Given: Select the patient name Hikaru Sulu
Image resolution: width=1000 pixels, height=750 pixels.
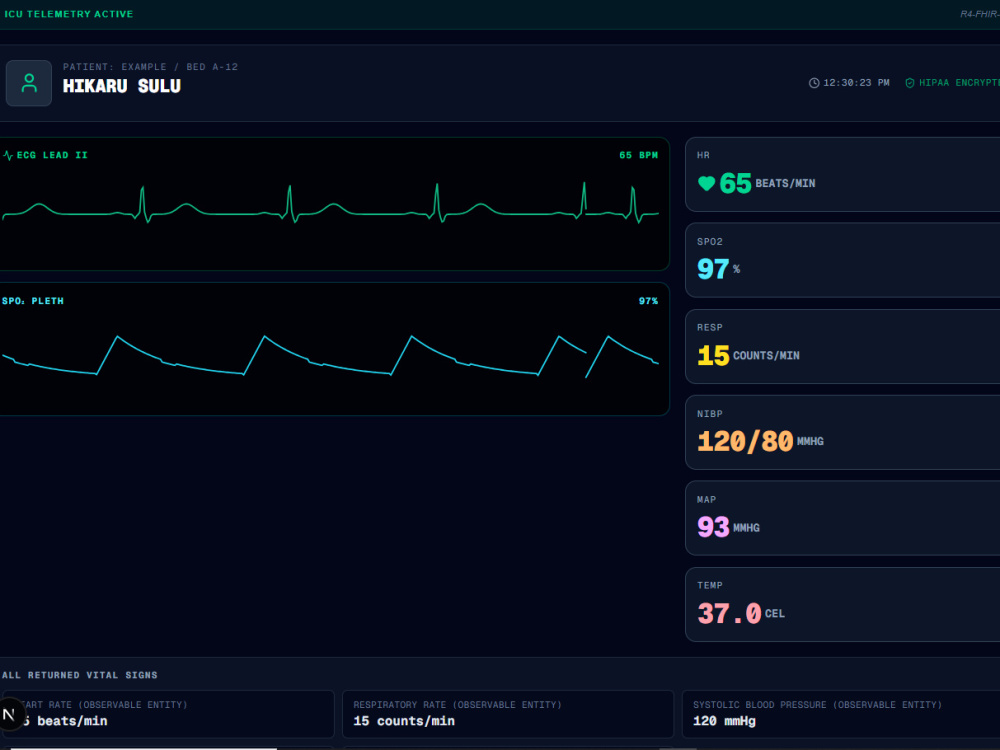Looking at the screenshot, I should 121,86.
